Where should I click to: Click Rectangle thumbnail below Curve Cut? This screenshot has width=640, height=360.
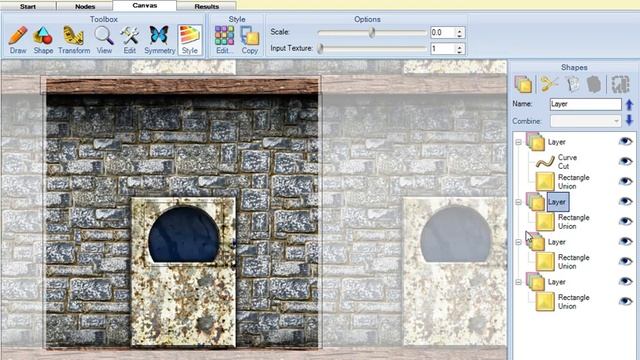click(545, 182)
